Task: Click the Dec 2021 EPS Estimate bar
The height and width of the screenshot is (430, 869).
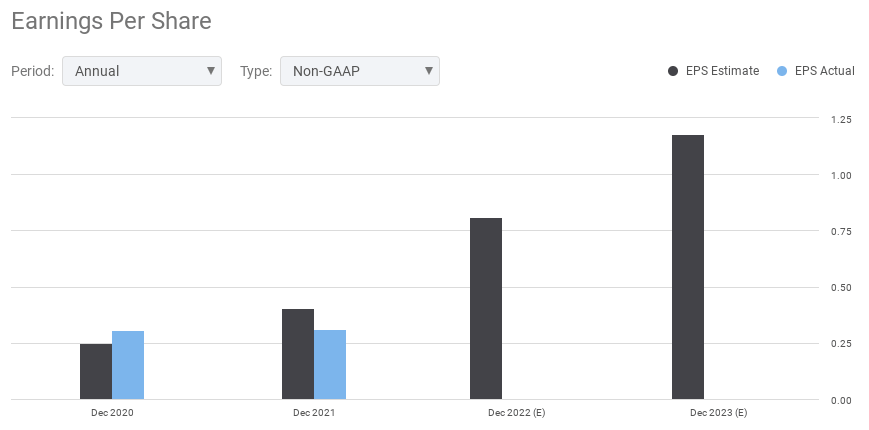Action: pos(298,354)
